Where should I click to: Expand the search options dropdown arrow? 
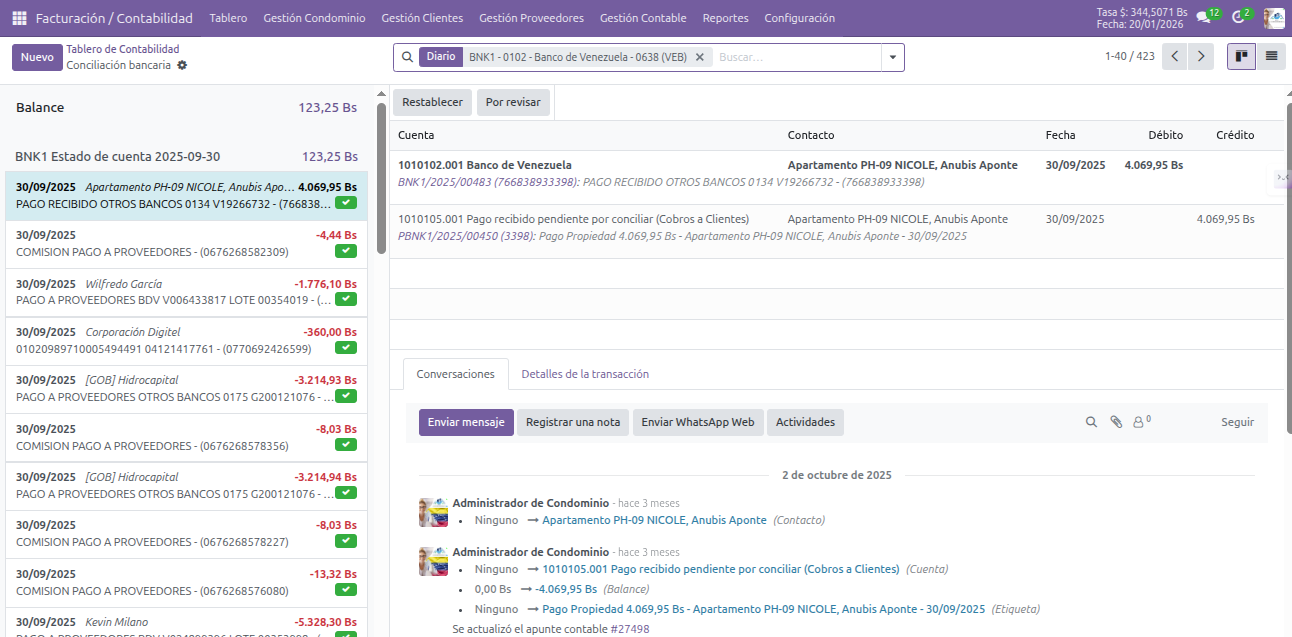click(892, 57)
